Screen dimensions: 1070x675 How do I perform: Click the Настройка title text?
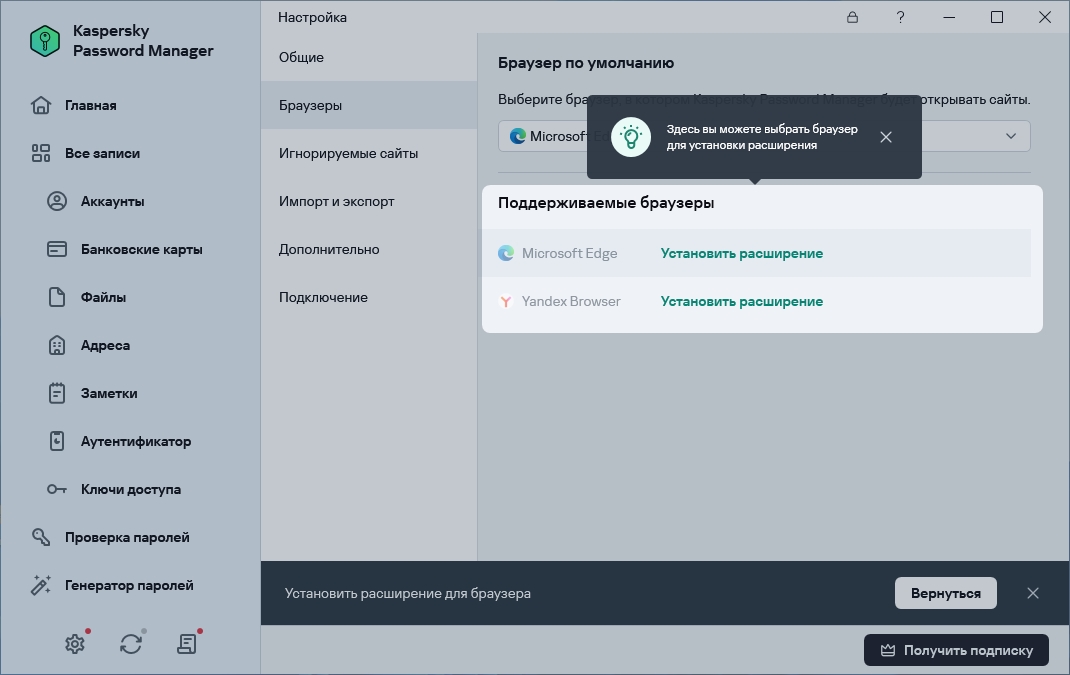pyautogui.click(x=313, y=17)
